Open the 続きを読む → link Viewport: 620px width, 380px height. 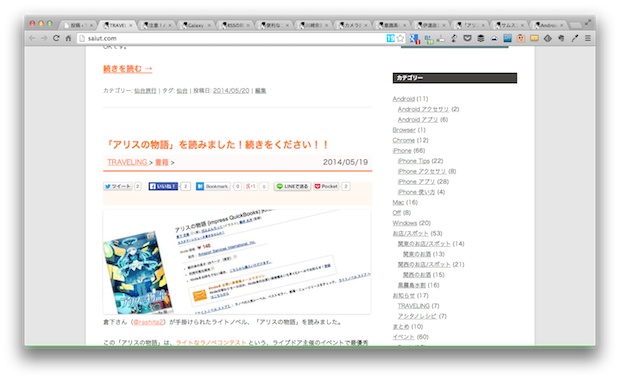[x=127, y=69]
